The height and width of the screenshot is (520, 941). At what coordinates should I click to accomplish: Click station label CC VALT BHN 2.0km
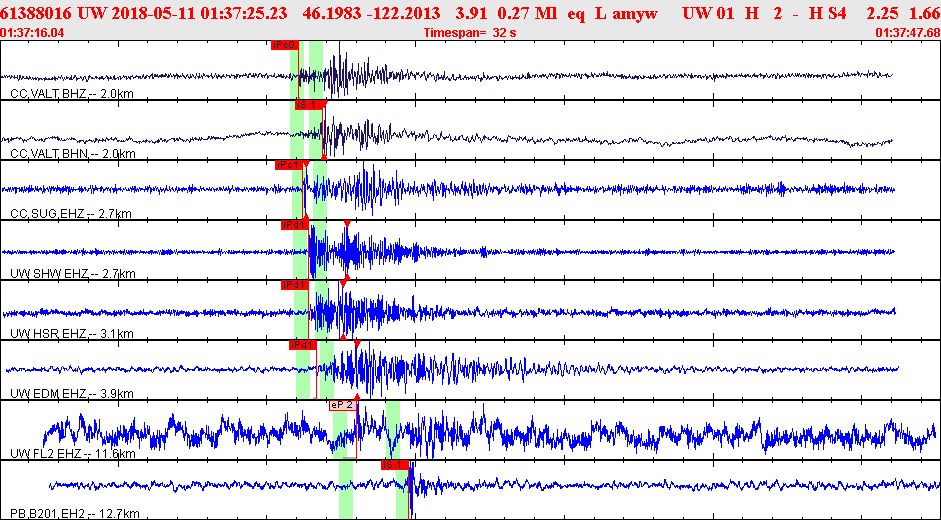pos(73,154)
